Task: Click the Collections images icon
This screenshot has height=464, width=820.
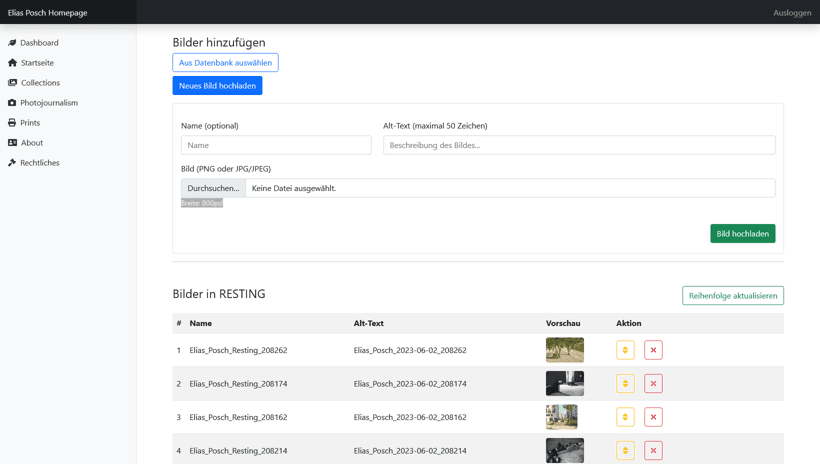Action: (x=12, y=83)
